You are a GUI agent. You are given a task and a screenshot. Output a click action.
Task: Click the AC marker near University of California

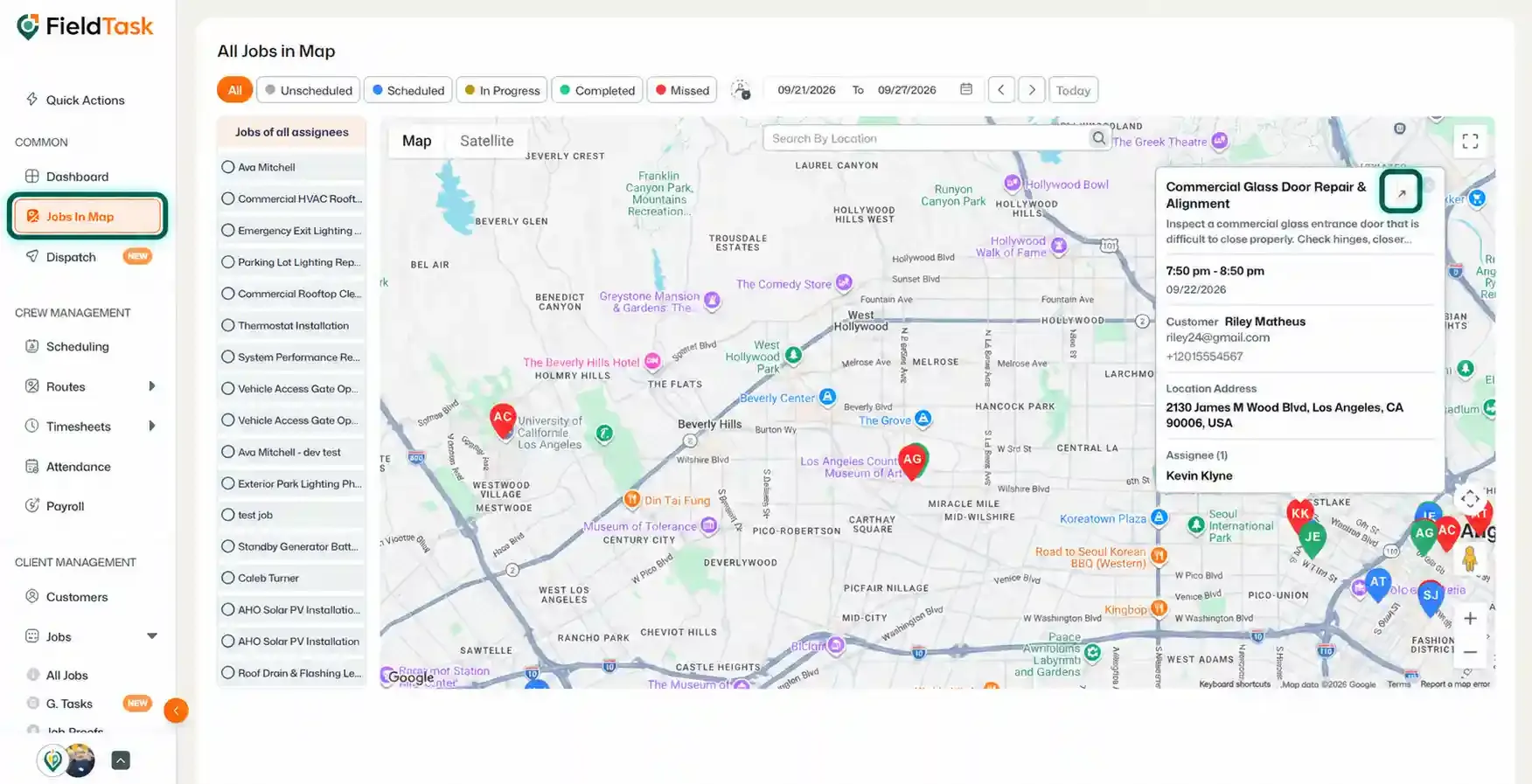[503, 420]
